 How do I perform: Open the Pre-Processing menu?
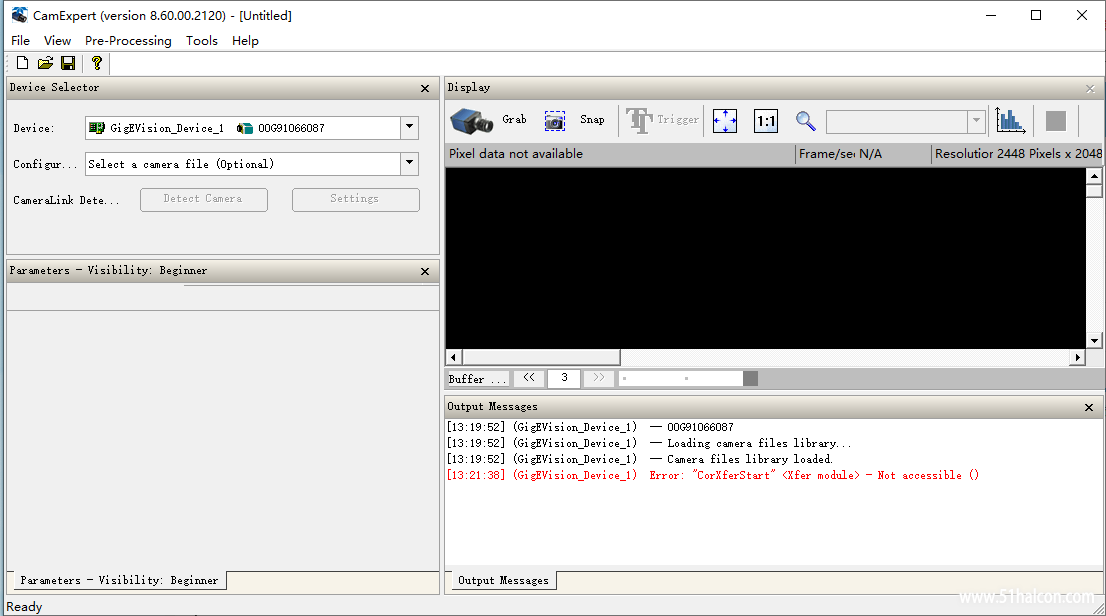point(128,41)
